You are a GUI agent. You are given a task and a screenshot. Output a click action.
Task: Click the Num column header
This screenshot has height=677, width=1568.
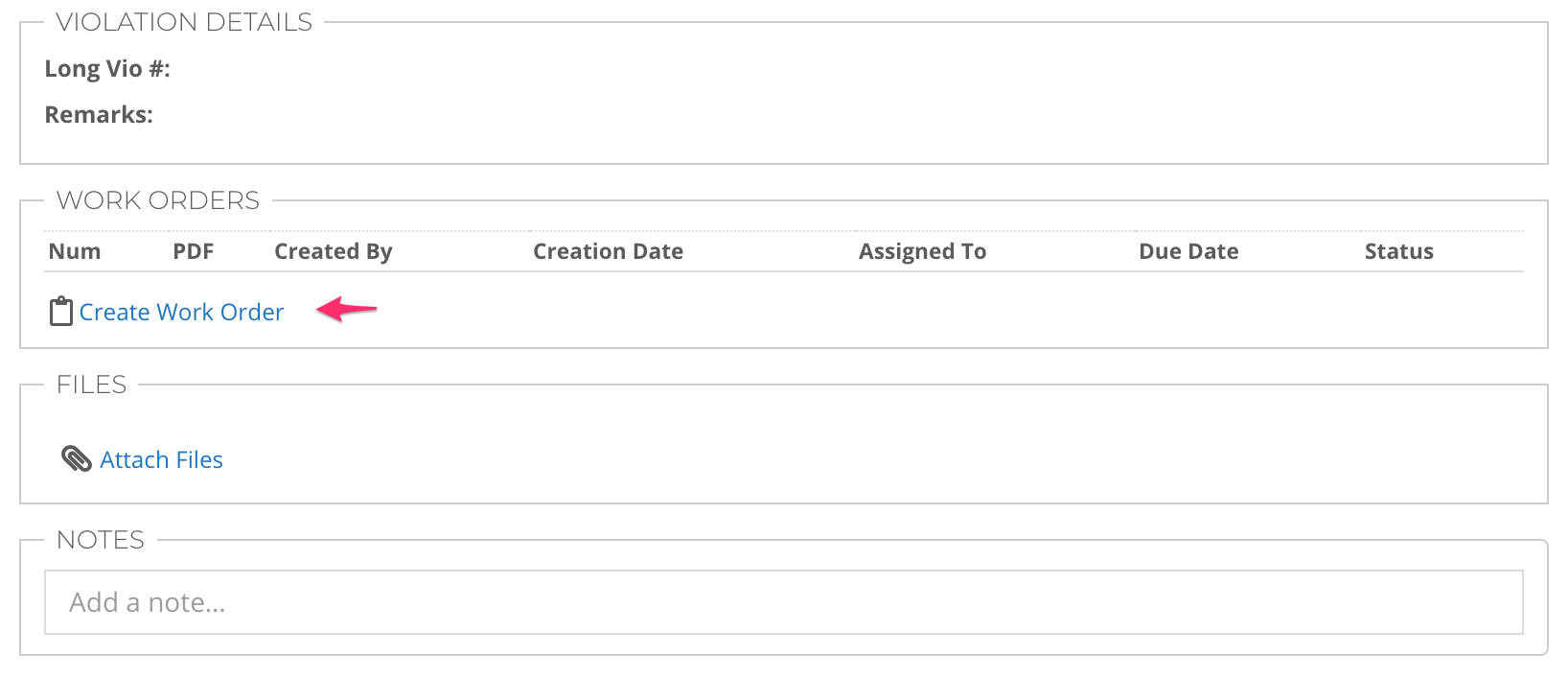[x=75, y=251]
